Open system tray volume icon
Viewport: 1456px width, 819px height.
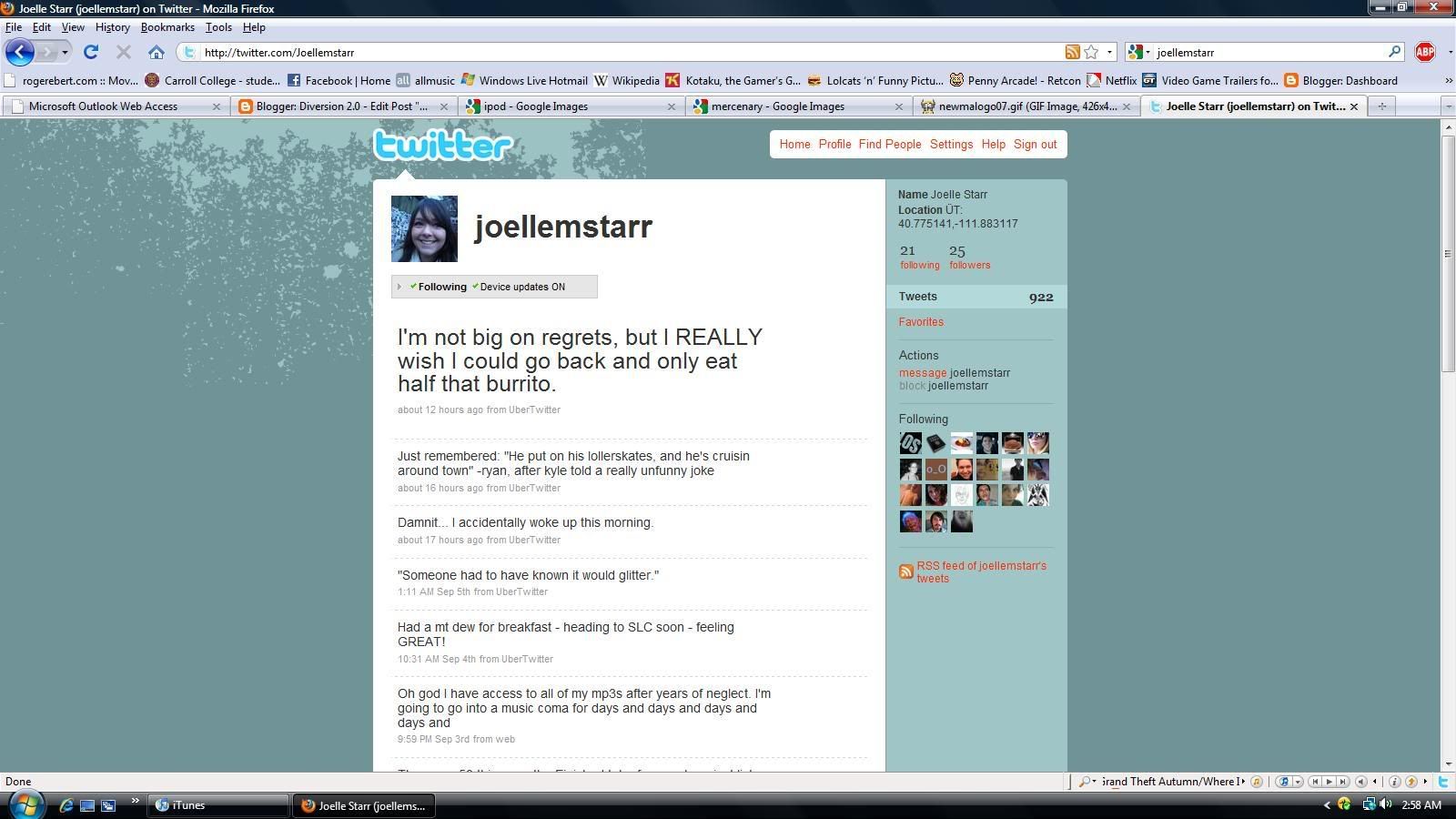coord(1385,804)
